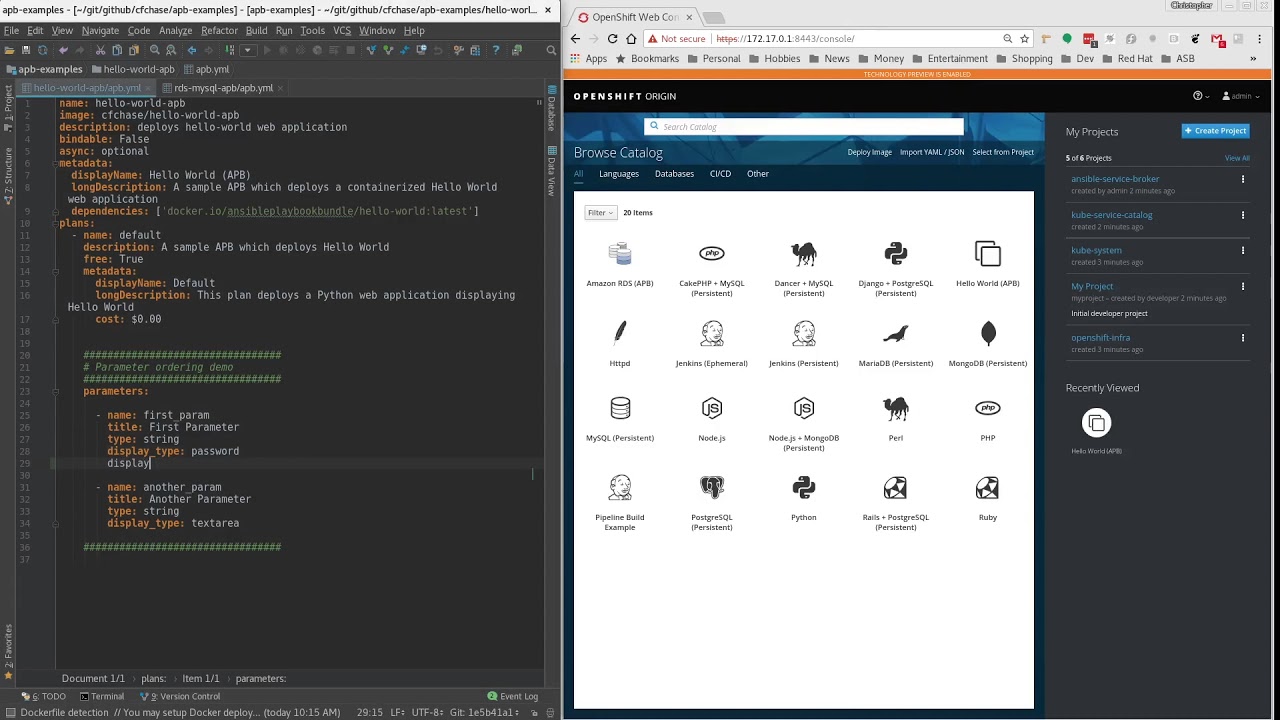Open actions menu for openshift-infra project

coord(1243,338)
